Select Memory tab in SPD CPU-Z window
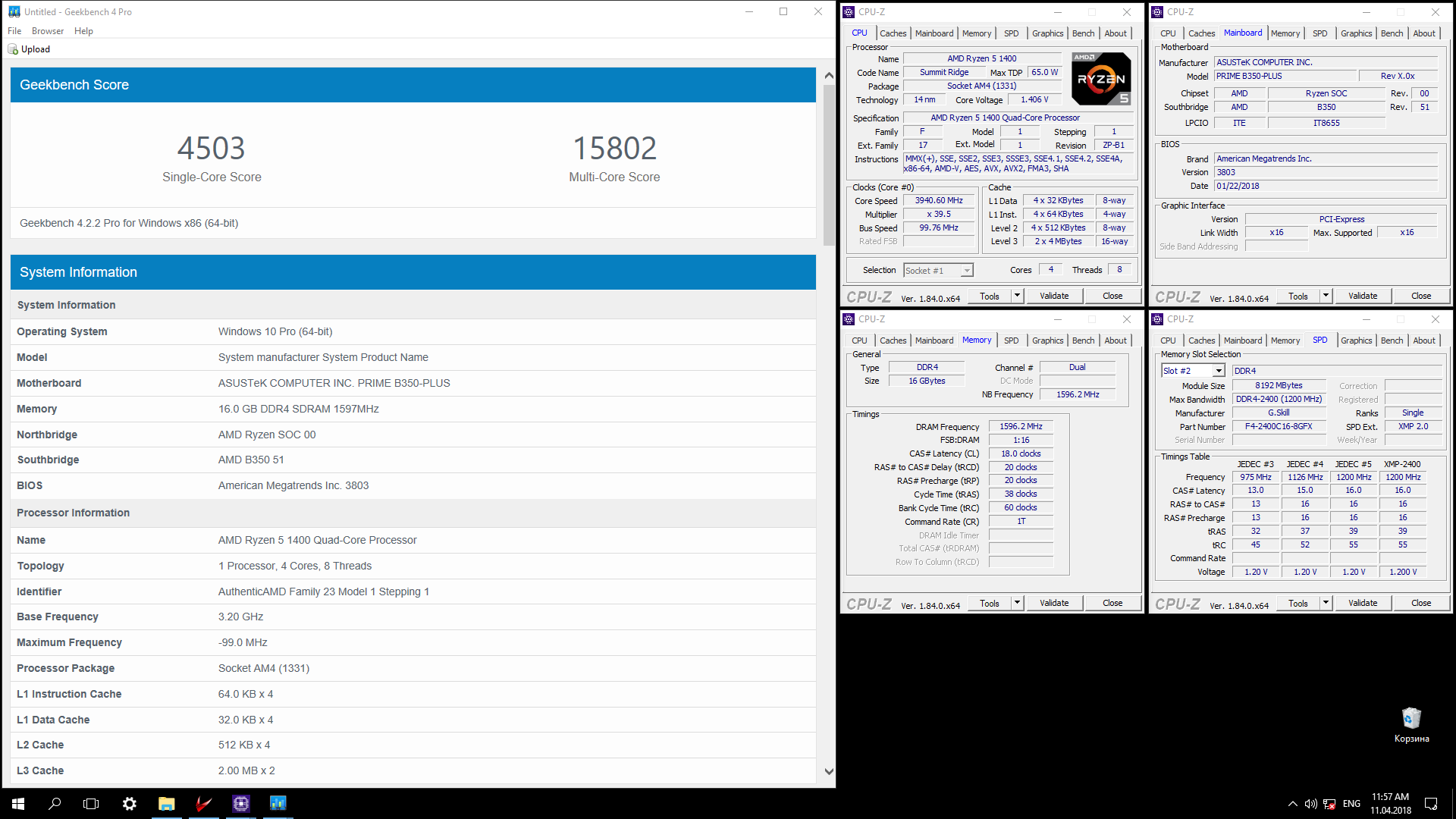This screenshot has height=819, width=1456. (x=1285, y=340)
